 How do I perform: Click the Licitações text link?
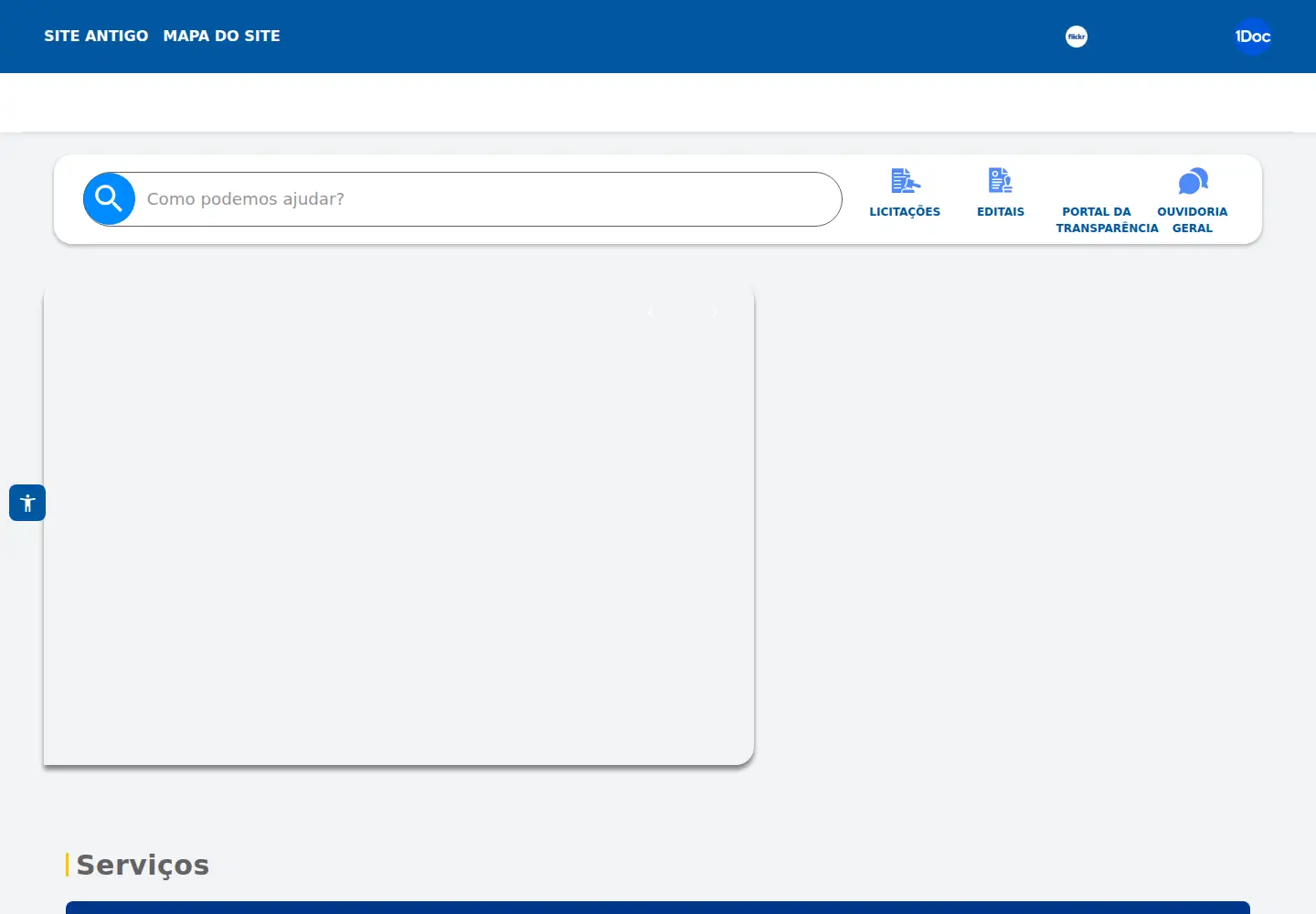(905, 211)
